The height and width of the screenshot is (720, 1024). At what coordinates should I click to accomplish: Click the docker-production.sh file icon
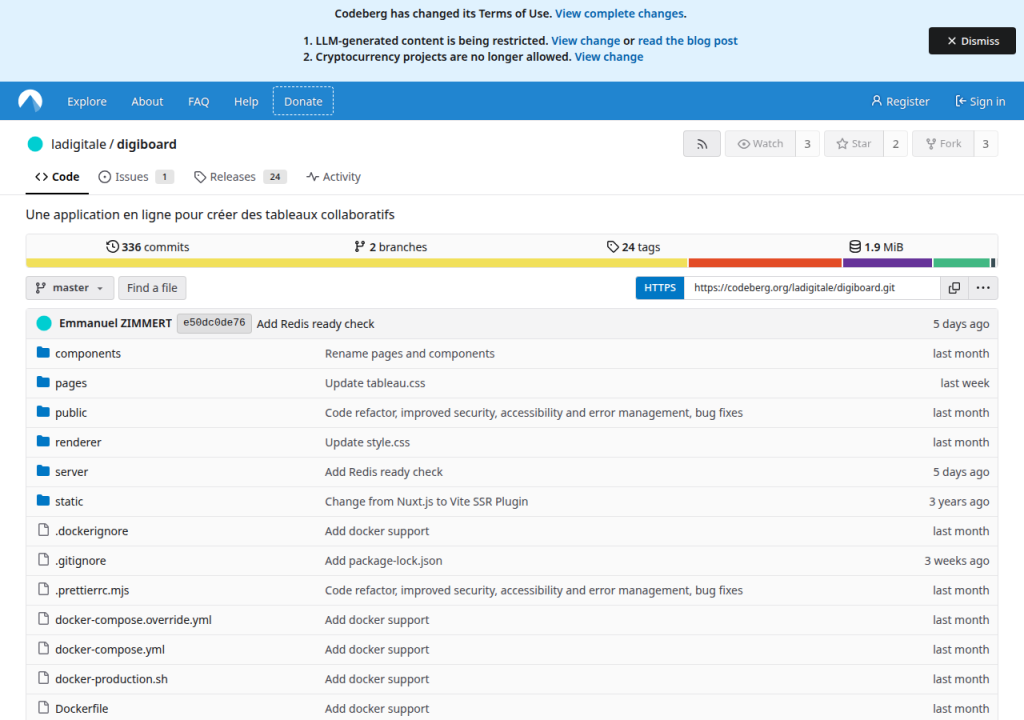coord(43,678)
